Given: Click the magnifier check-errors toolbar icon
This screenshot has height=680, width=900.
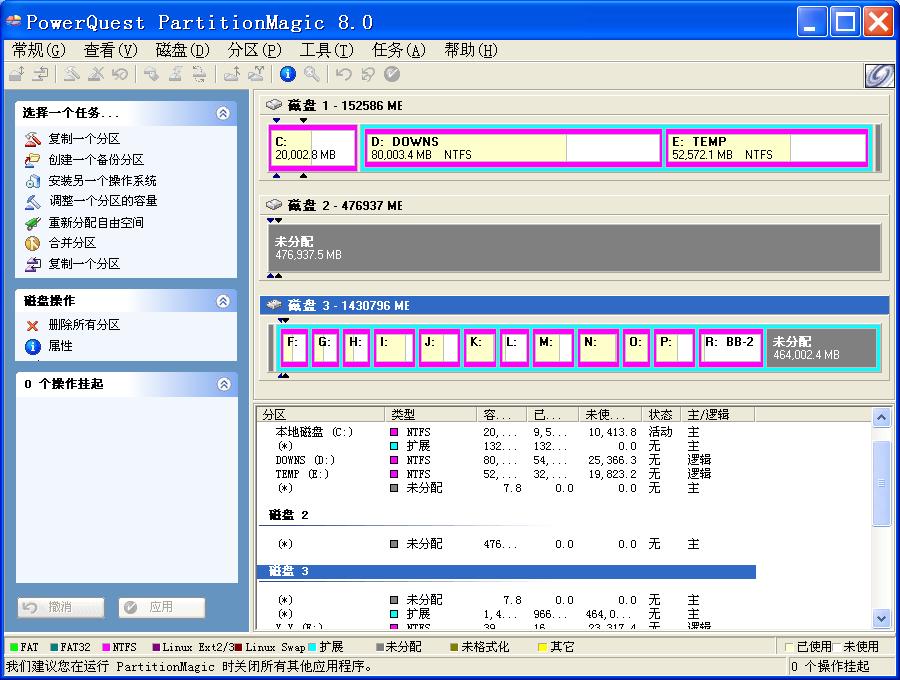Looking at the screenshot, I should pyautogui.click(x=311, y=74).
